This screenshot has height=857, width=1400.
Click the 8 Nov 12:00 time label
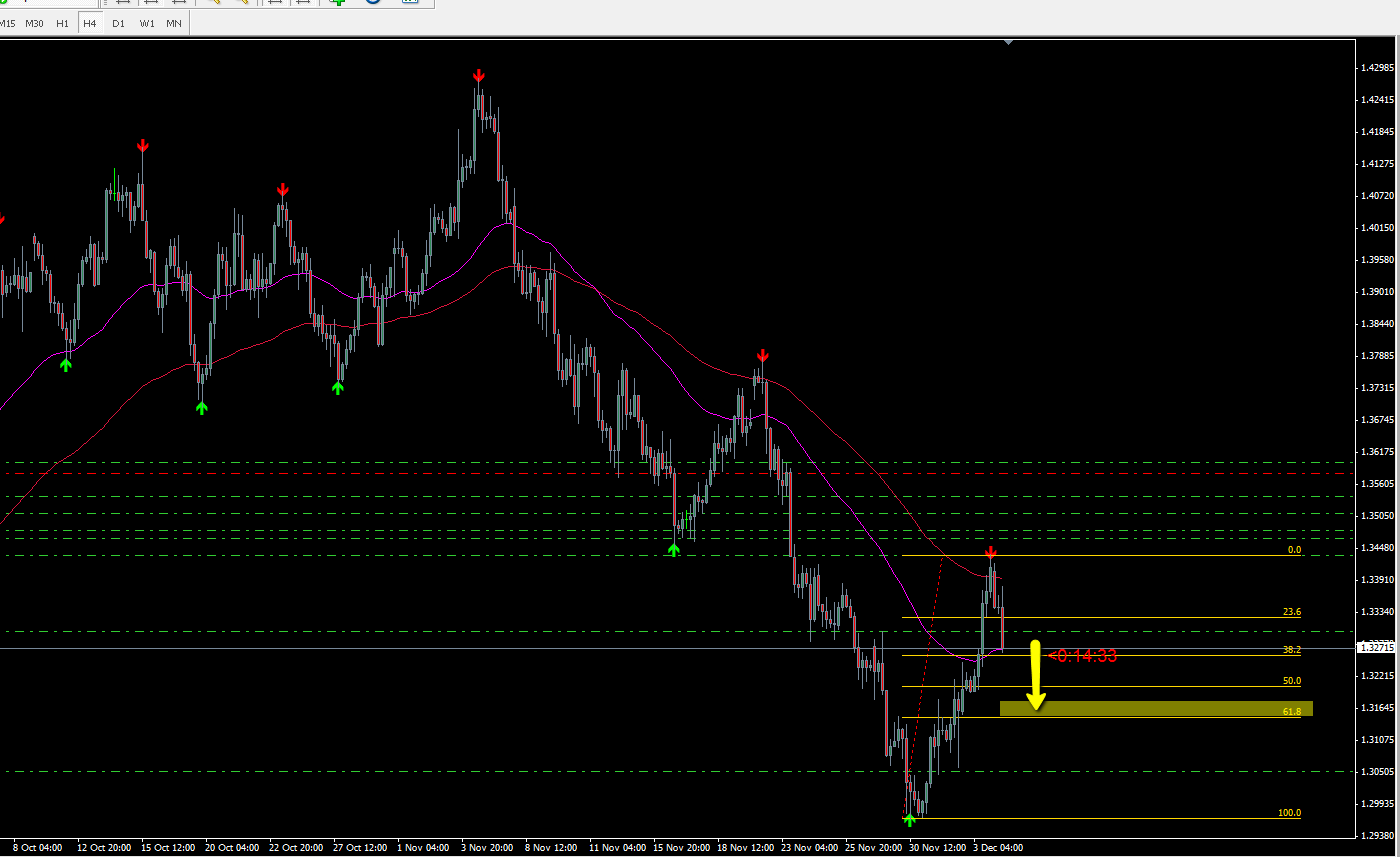pos(552,848)
